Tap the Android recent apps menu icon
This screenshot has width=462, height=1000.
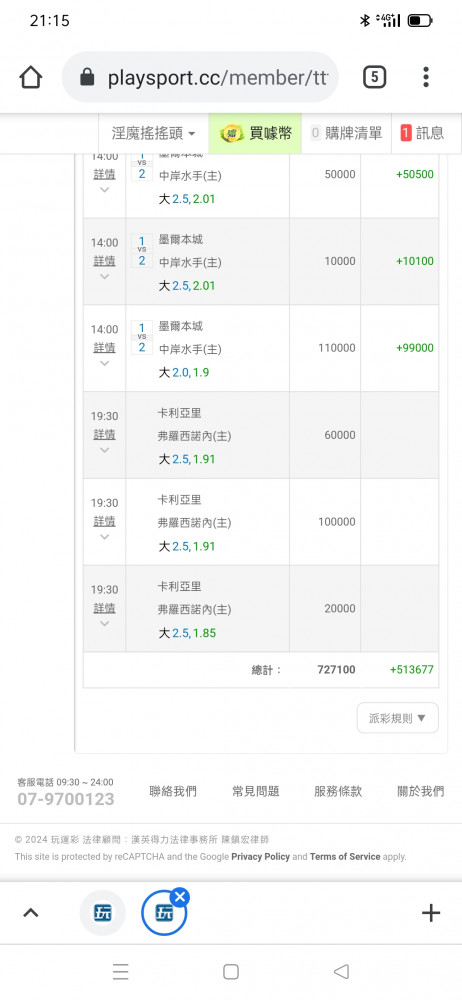coord(121,971)
